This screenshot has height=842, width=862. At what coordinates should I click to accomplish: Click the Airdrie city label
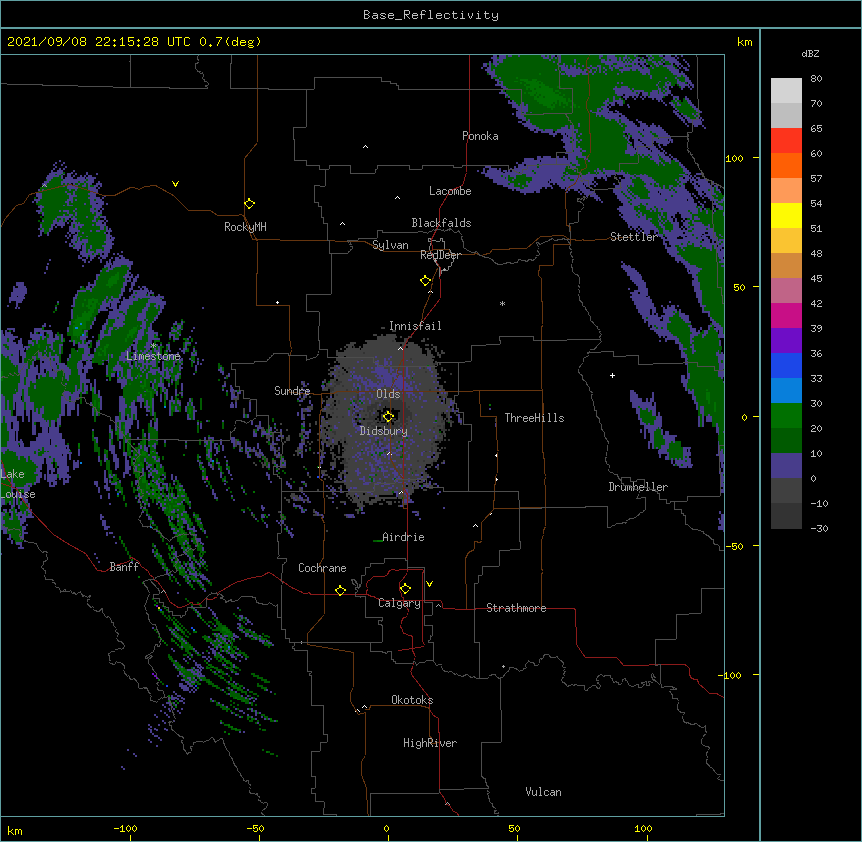click(x=404, y=537)
